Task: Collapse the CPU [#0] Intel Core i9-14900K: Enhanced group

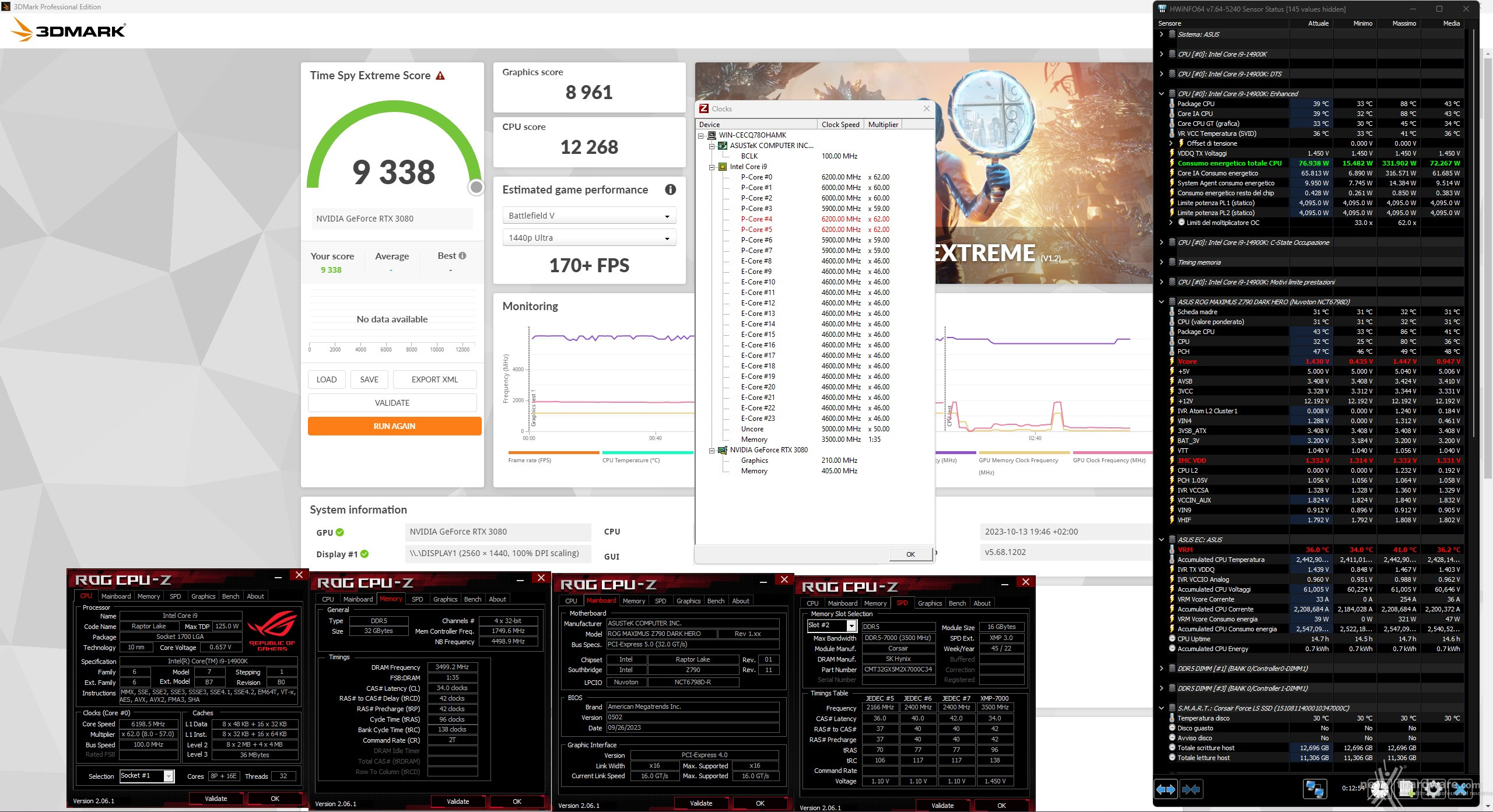Action: (1161, 94)
